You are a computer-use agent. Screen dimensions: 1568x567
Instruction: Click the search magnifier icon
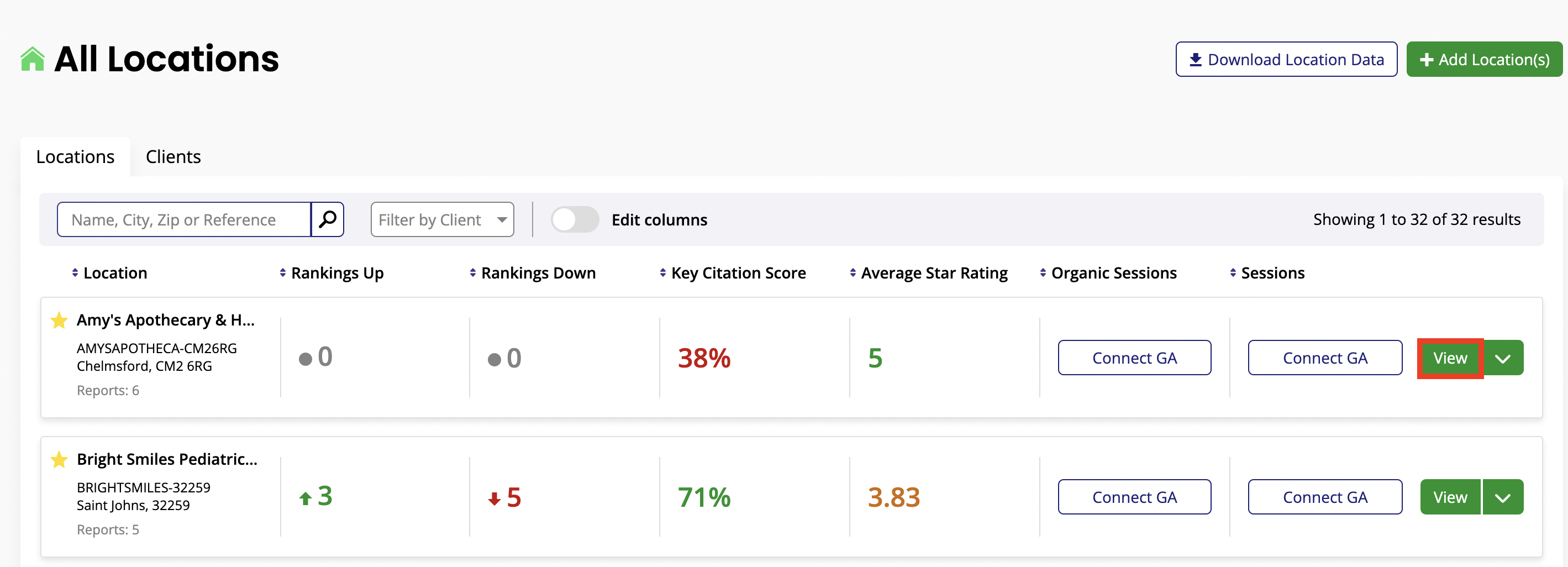point(328,219)
